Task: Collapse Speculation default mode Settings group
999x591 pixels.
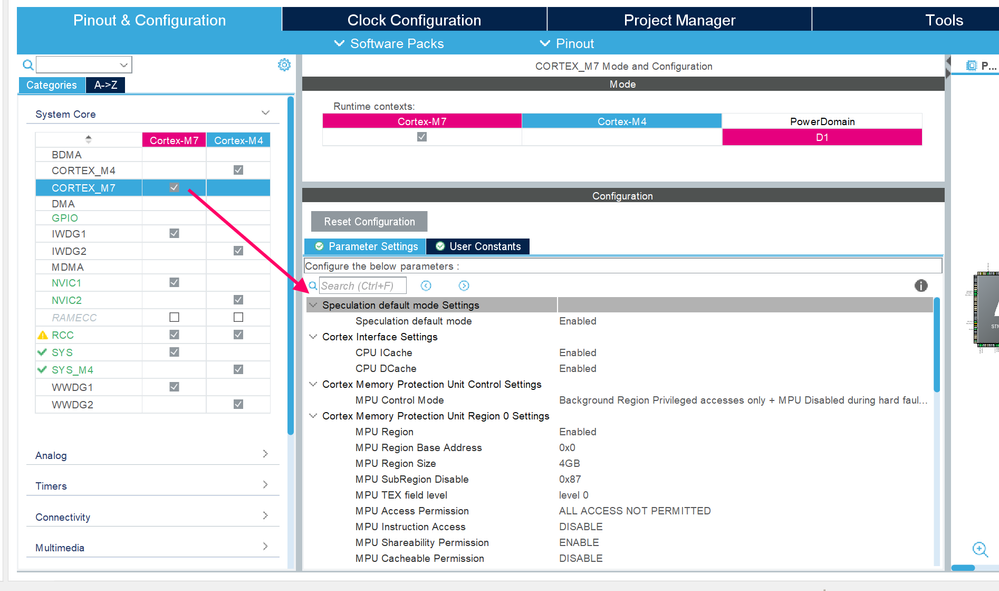Action: pos(313,305)
